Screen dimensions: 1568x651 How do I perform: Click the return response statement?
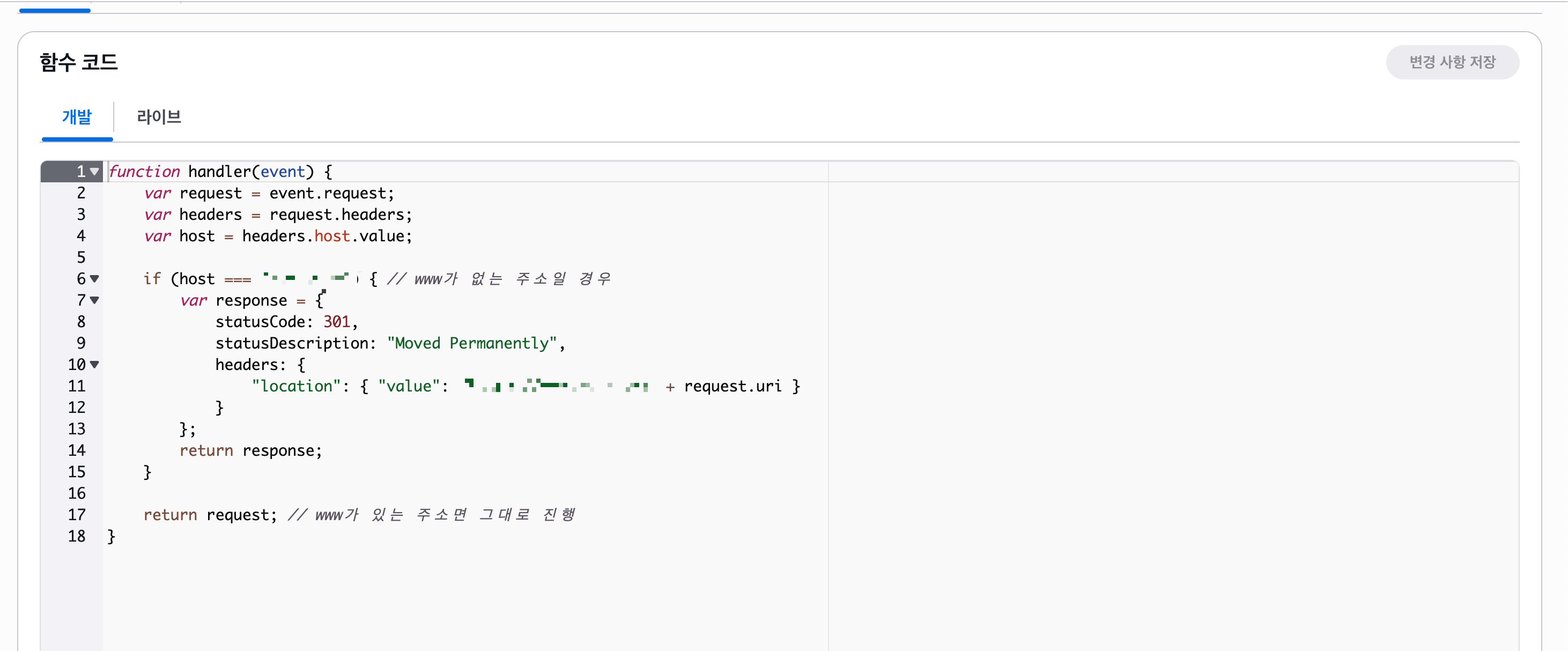[250, 450]
